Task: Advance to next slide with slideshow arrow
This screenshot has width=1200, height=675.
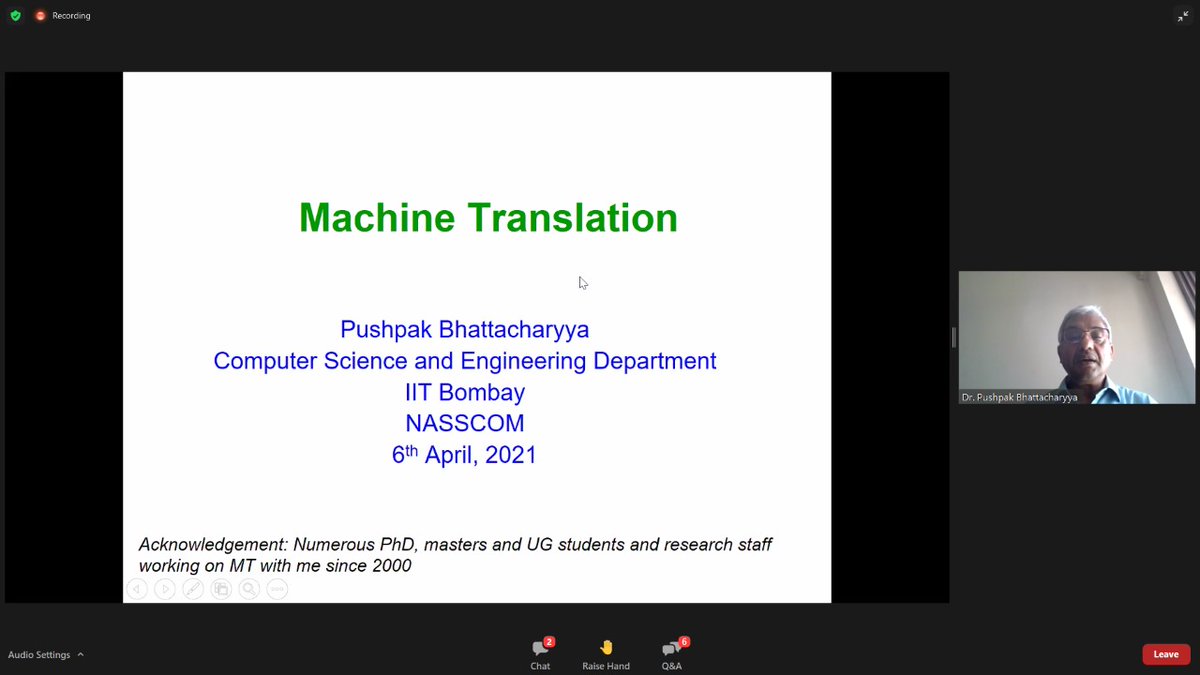Action: [x=165, y=589]
